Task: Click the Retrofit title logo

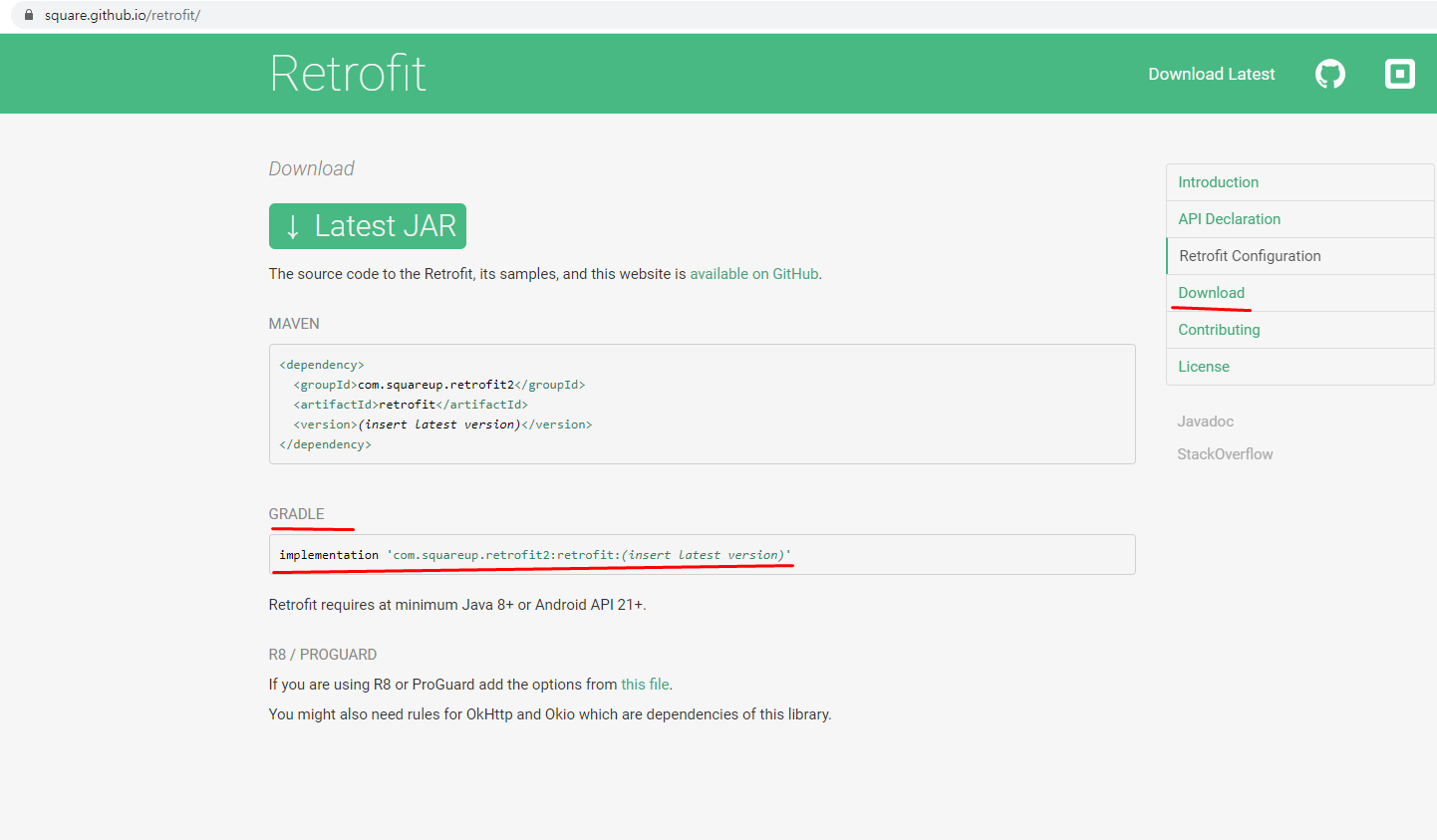Action: (348, 74)
